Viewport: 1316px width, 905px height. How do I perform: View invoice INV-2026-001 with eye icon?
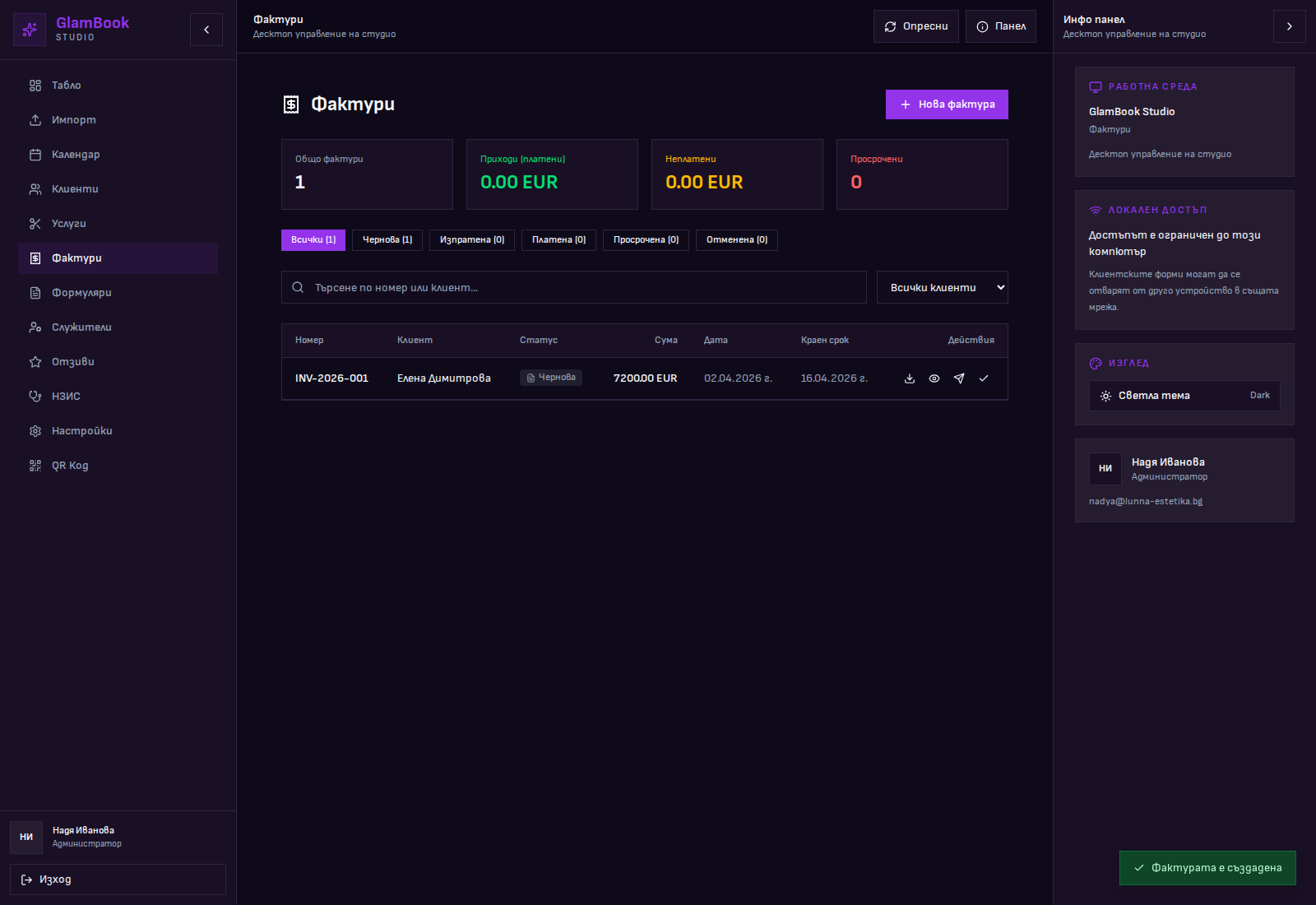click(x=934, y=378)
